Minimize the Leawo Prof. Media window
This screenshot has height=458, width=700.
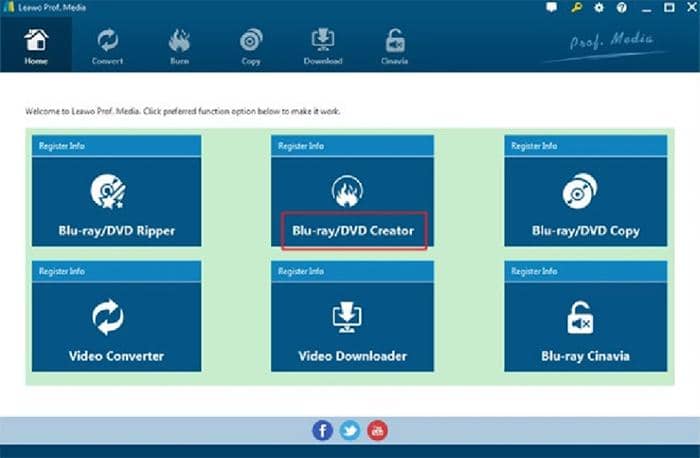[646, 8]
